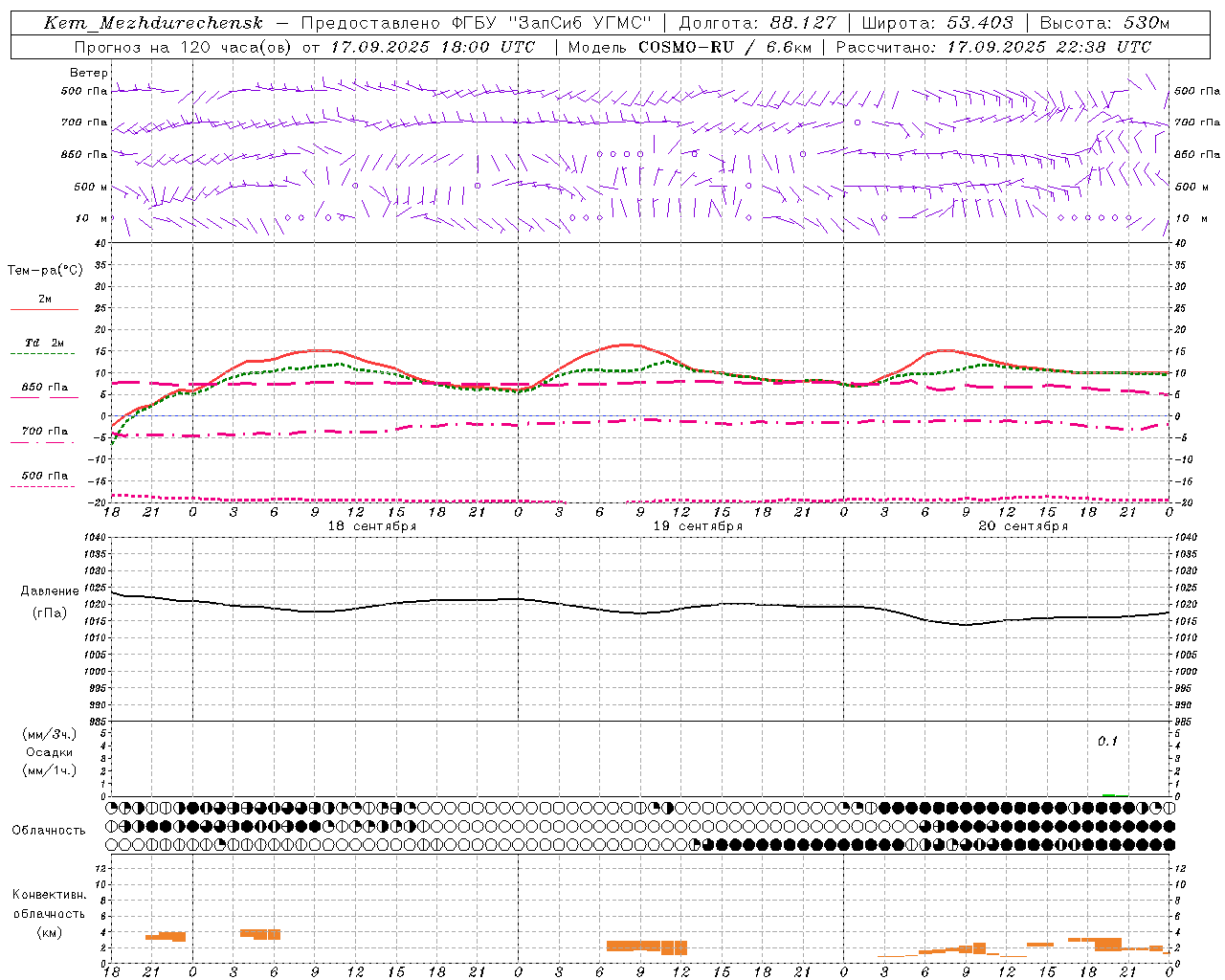Viewport: 1225px width, 980px height.
Task: Click the Конвективн. convective cloud label
Action: coord(49,895)
